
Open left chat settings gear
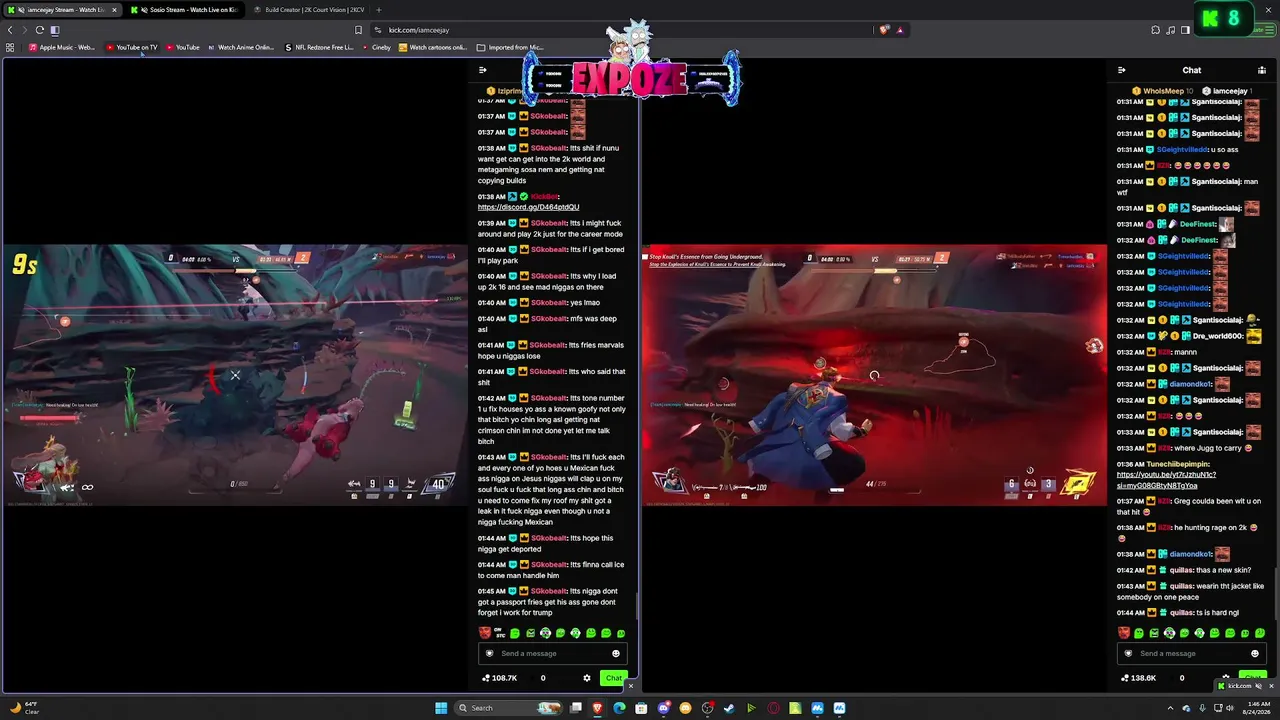[587, 678]
